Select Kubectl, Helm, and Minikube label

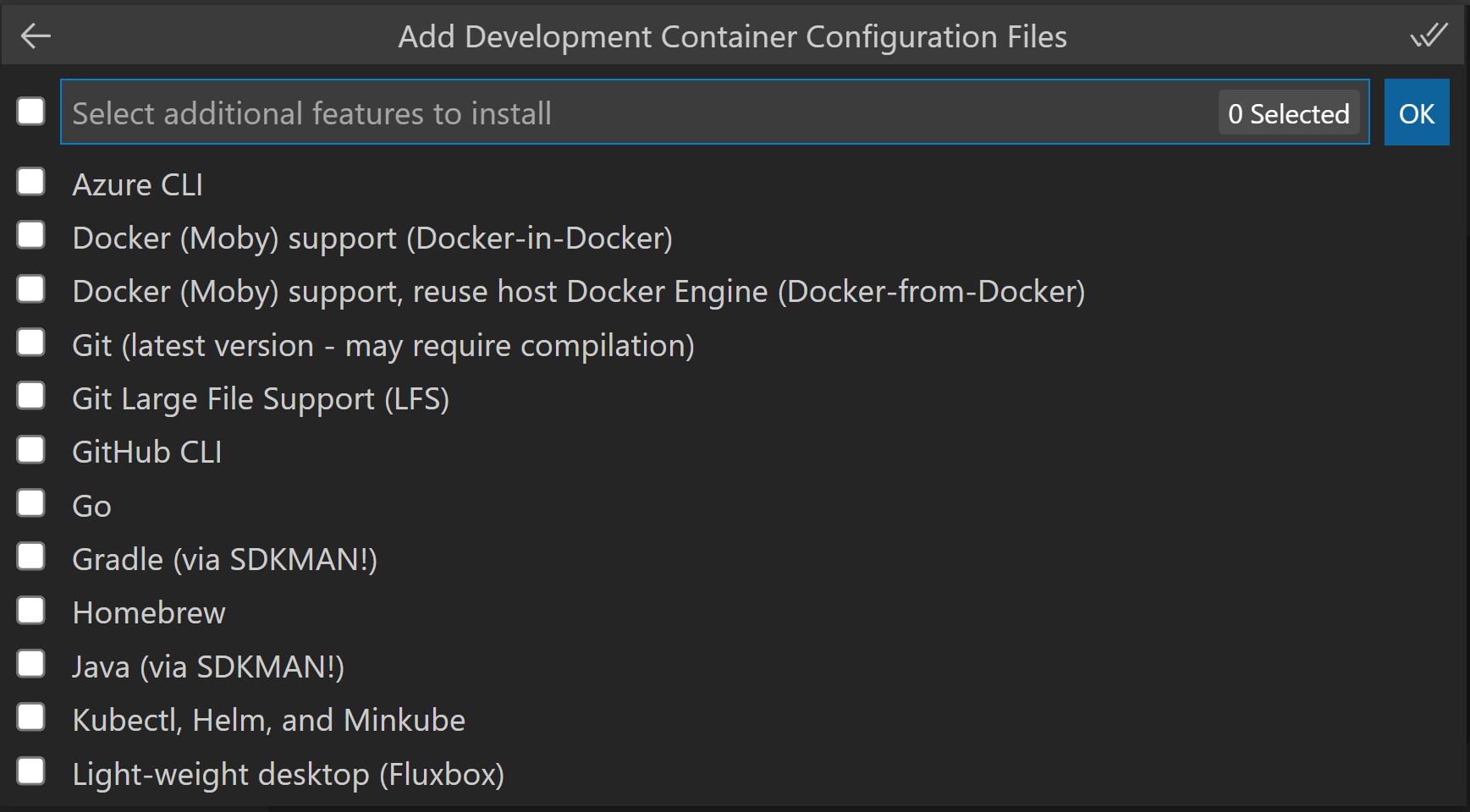pos(269,721)
